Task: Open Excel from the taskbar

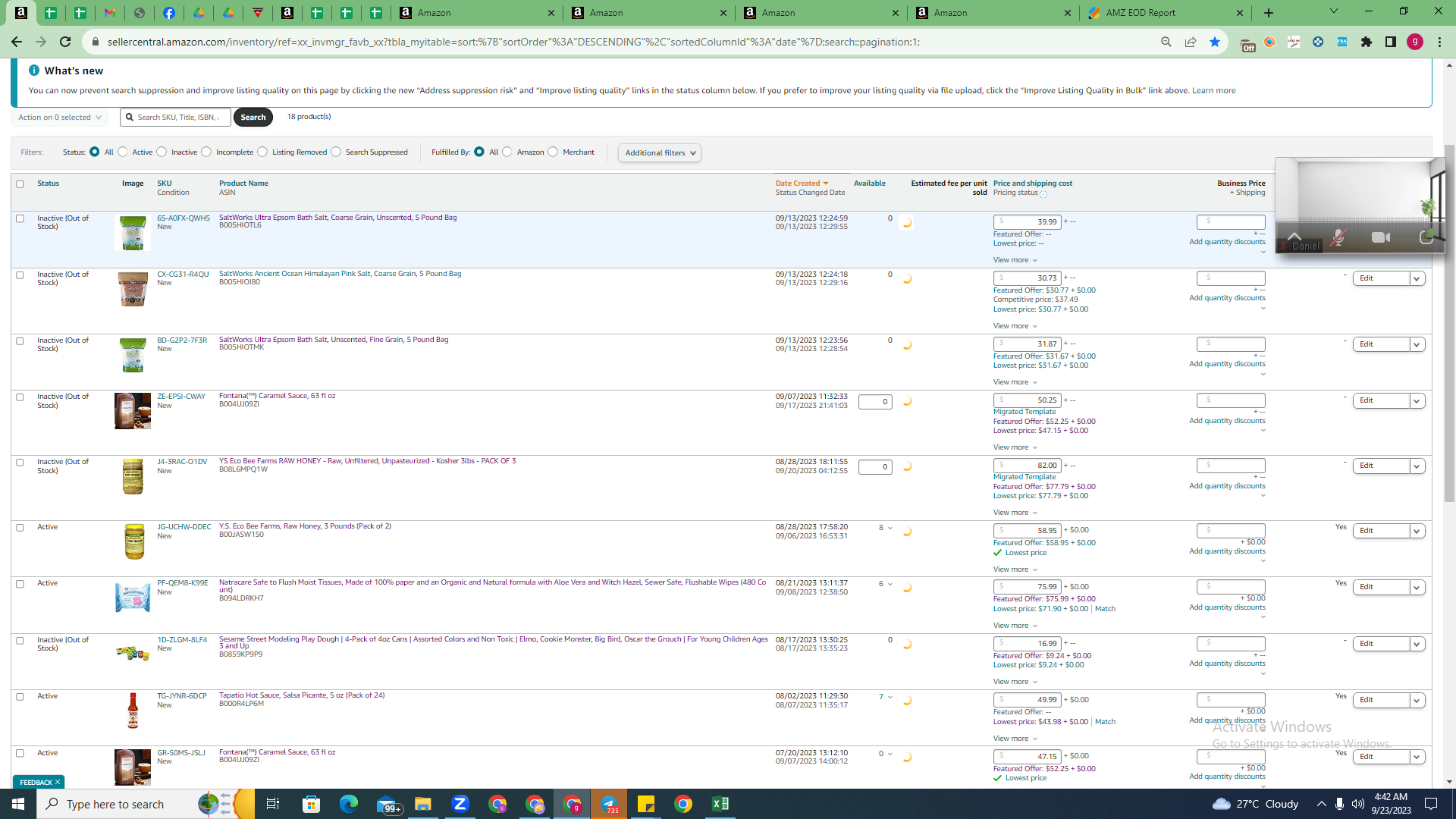Action: tap(720, 804)
